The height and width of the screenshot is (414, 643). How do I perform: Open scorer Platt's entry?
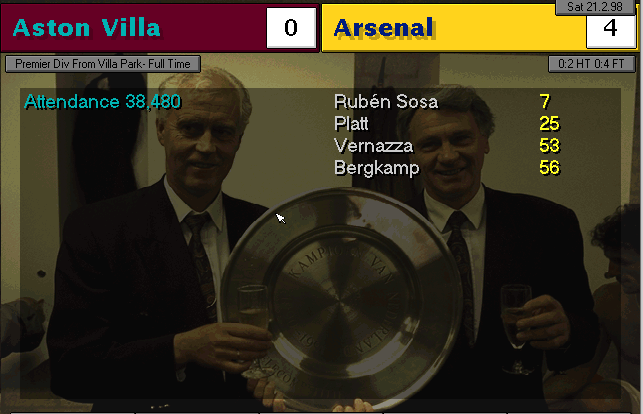point(352,124)
